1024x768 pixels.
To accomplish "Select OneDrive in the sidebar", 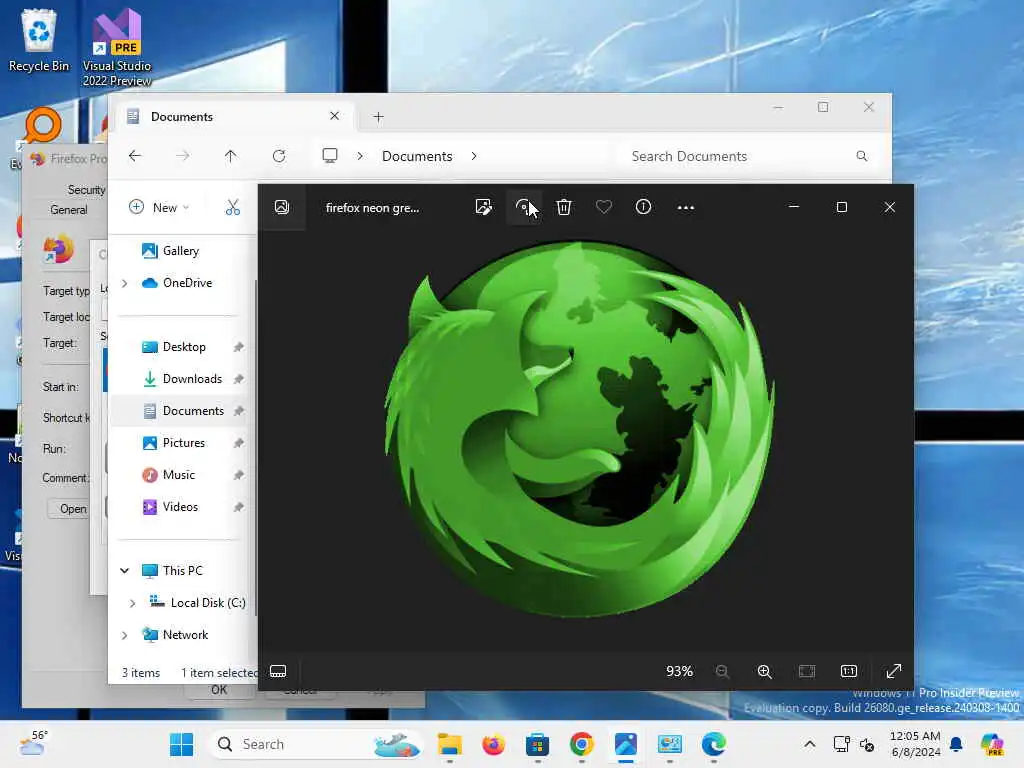I will click(187, 283).
